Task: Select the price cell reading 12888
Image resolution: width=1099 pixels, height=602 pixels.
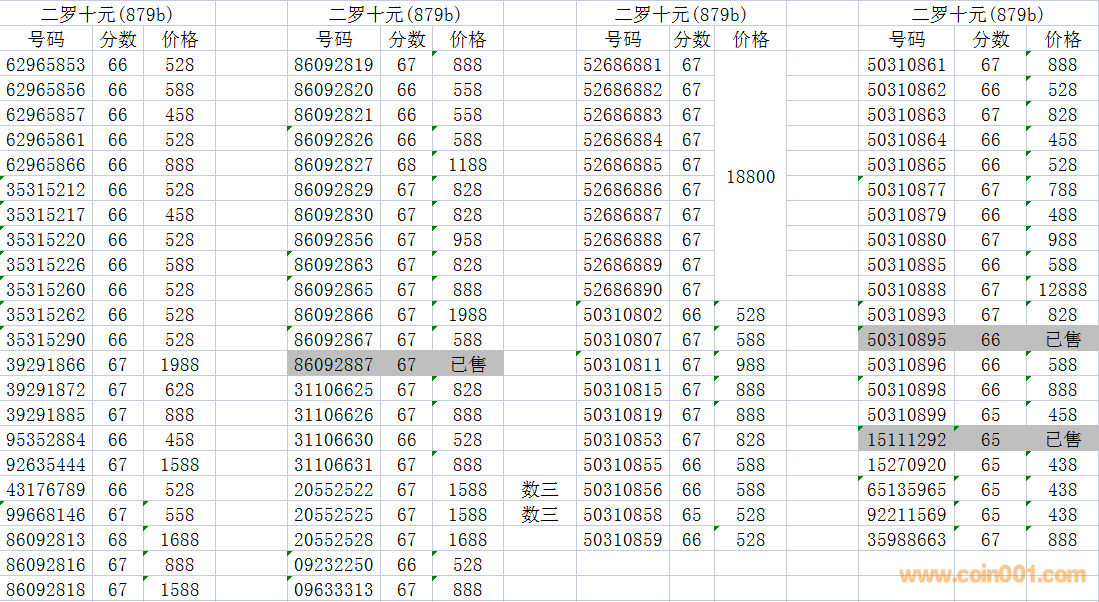Action: [x=1062, y=289]
